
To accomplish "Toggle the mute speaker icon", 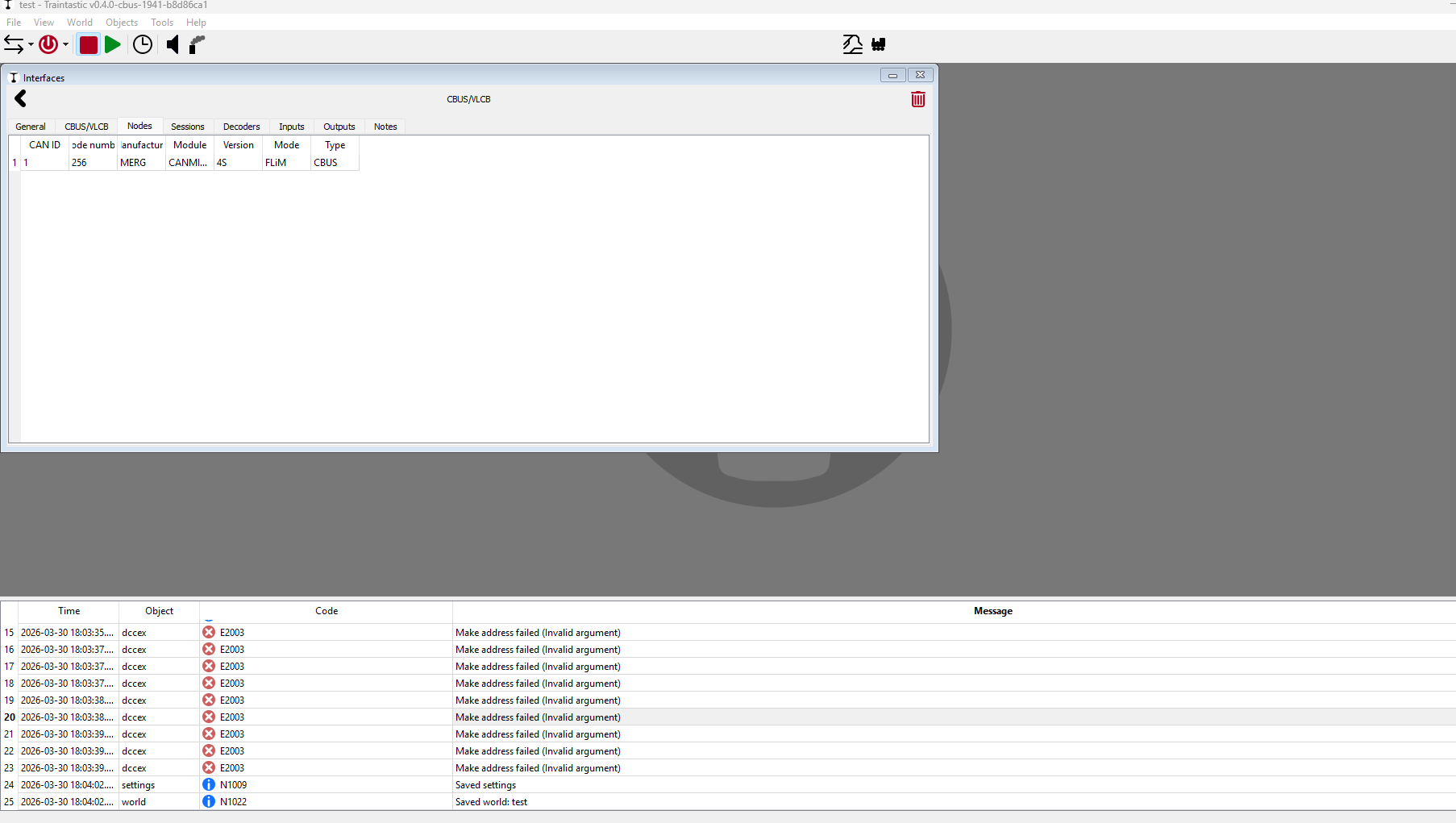I will pos(173,44).
